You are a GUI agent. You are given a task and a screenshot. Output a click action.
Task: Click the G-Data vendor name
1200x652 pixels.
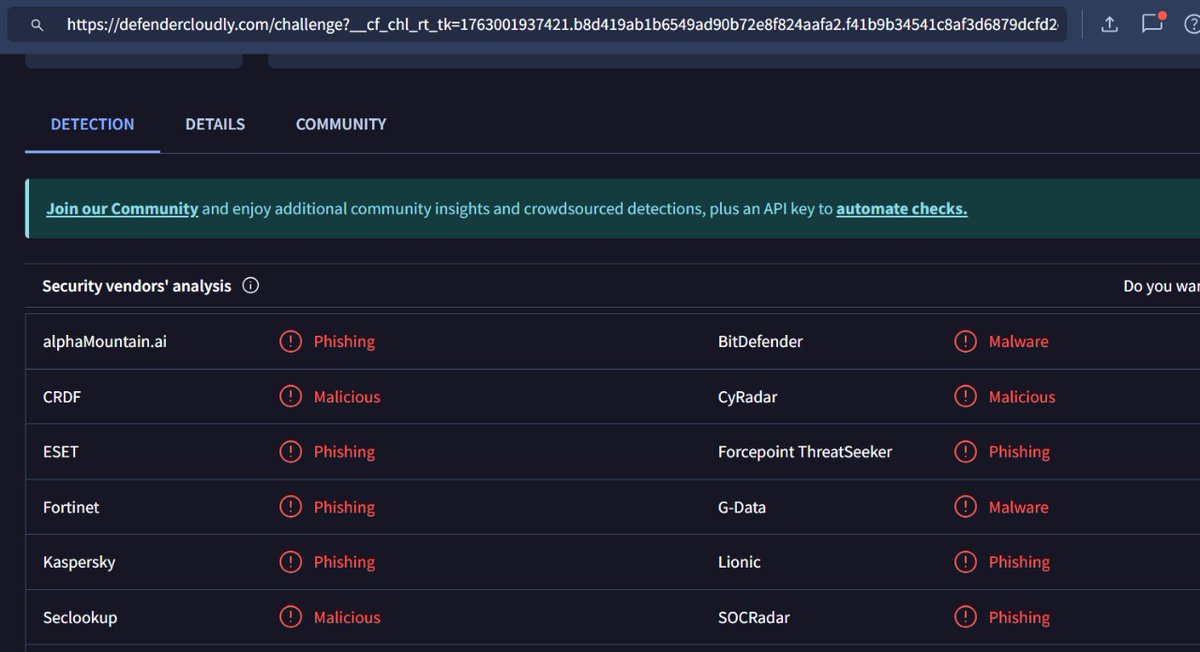pos(742,507)
